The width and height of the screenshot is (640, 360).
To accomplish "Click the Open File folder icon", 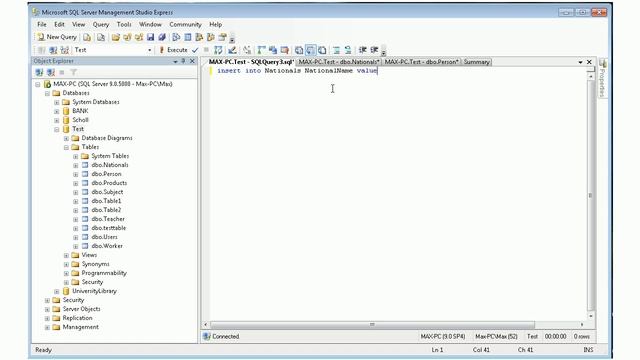I will 116,38.
